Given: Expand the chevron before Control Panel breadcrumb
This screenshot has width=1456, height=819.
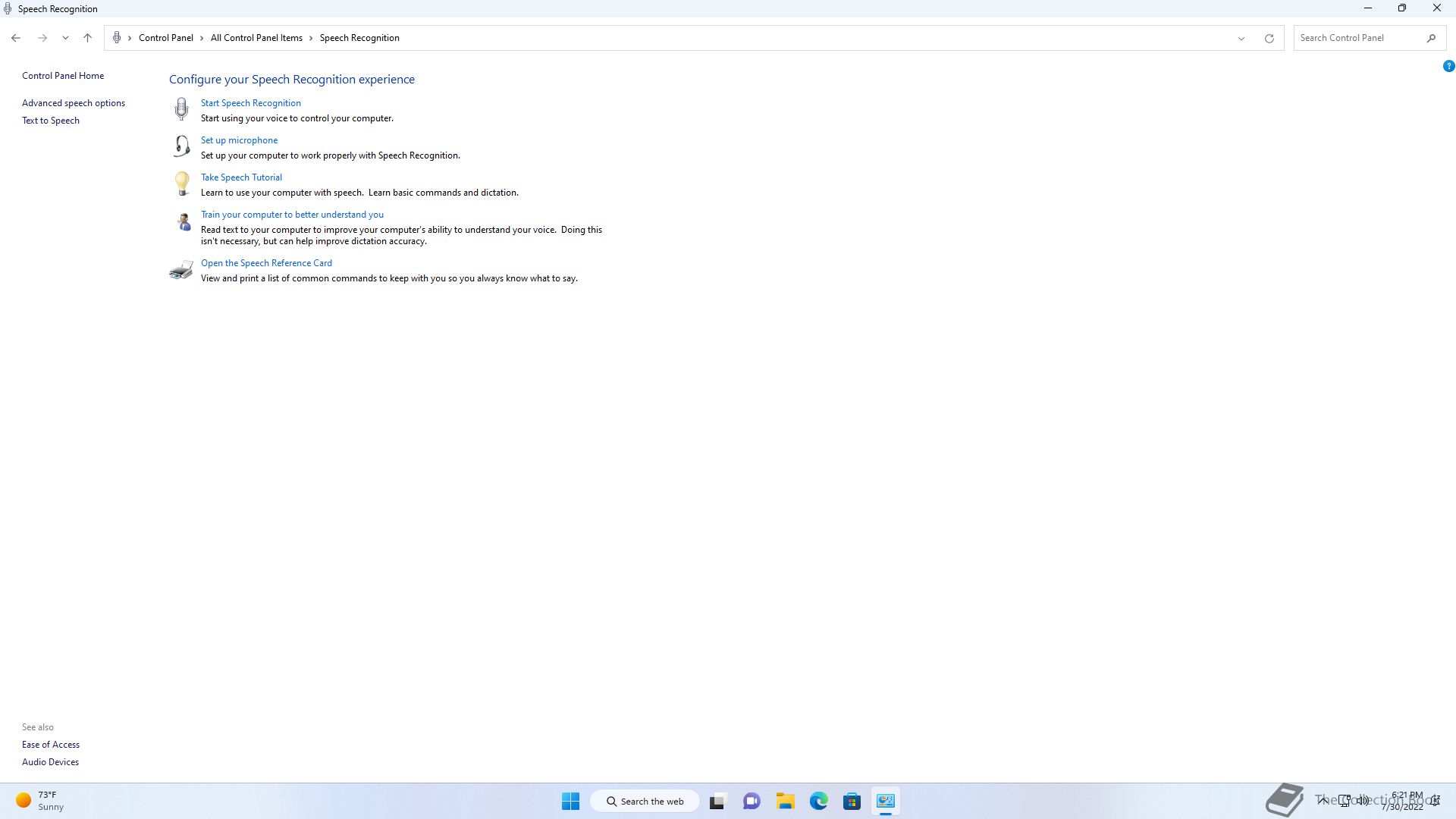Looking at the screenshot, I should click(x=130, y=38).
